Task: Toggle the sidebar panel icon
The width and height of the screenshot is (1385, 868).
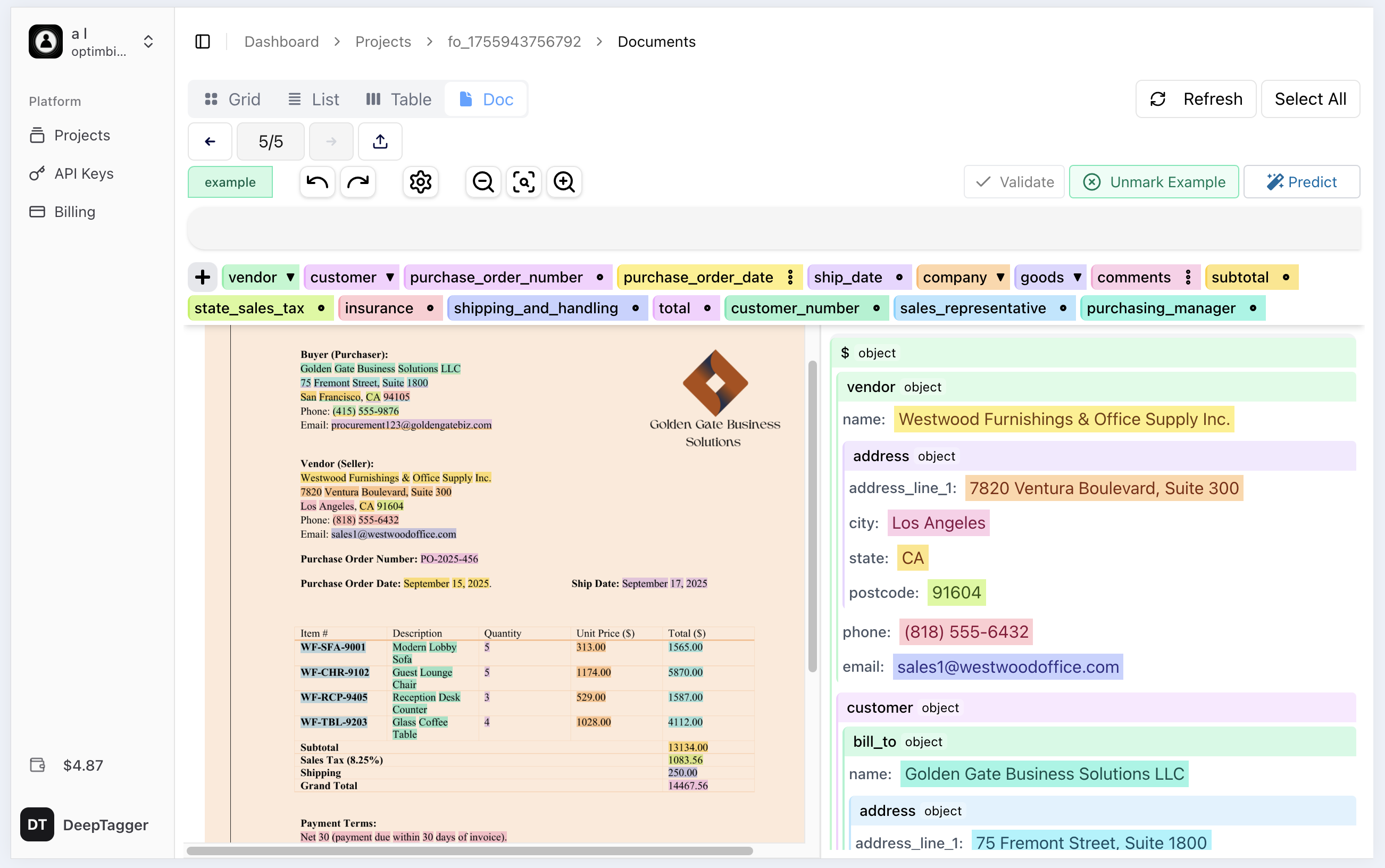Action: point(203,42)
